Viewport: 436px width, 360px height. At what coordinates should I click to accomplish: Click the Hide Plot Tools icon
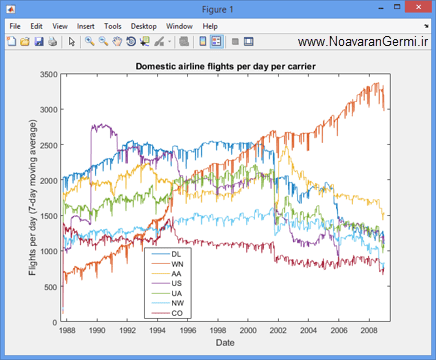pyautogui.click(x=235, y=42)
